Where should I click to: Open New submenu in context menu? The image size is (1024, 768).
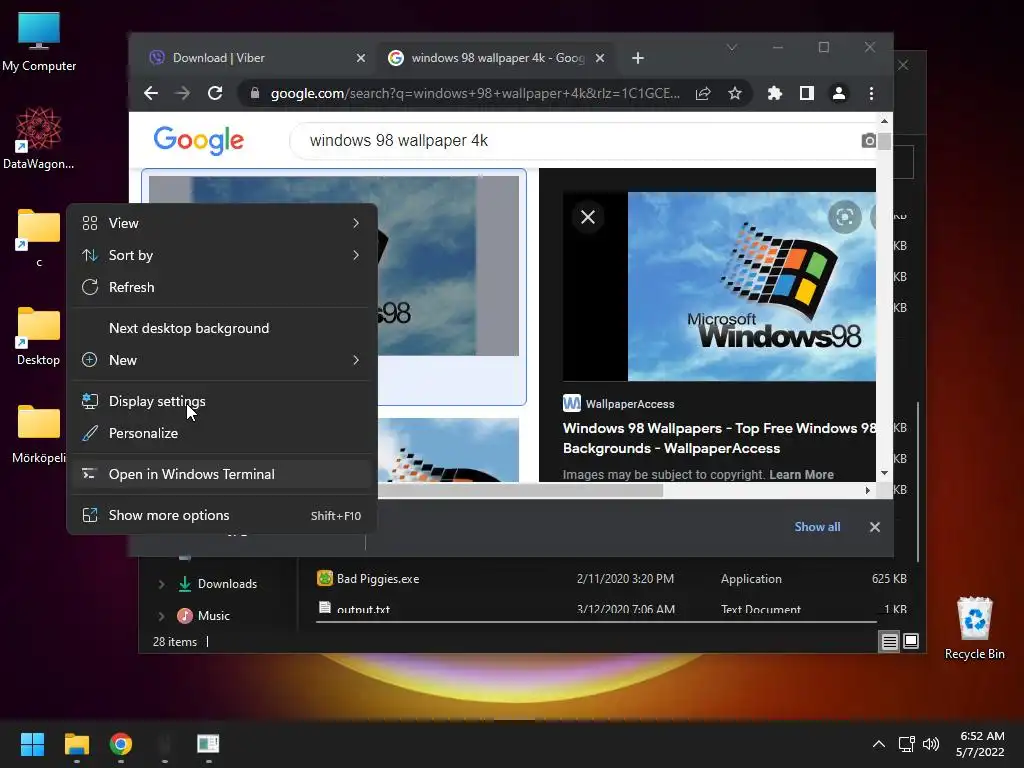tap(221, 360)
